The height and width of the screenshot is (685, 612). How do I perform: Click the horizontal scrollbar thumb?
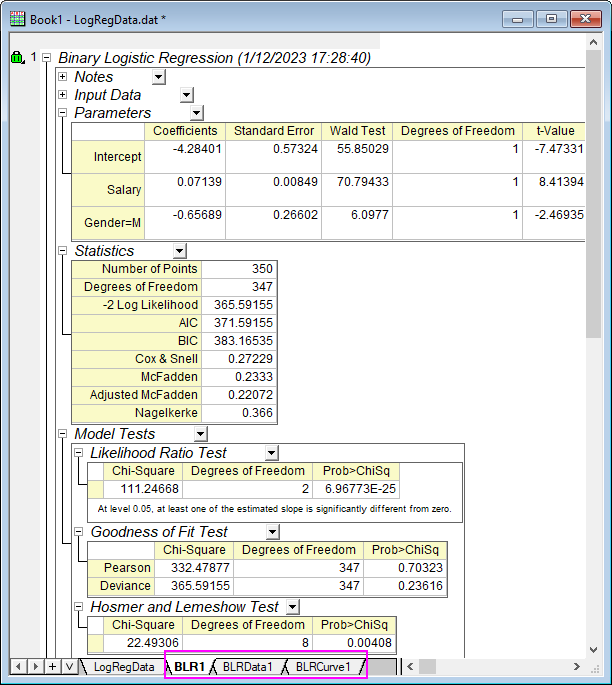pos(427,667)
